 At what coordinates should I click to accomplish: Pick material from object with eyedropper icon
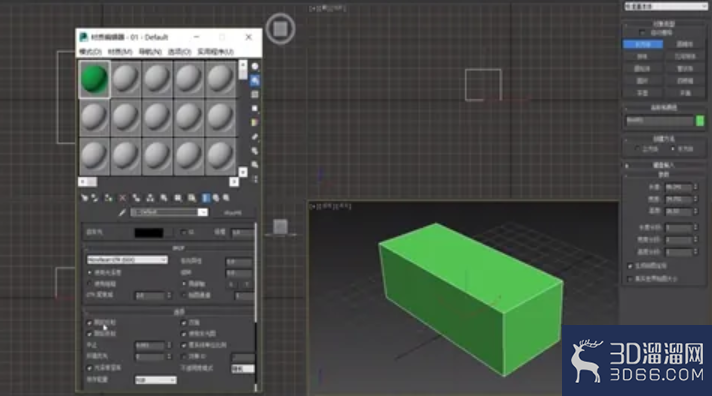(x=122, y=213)
